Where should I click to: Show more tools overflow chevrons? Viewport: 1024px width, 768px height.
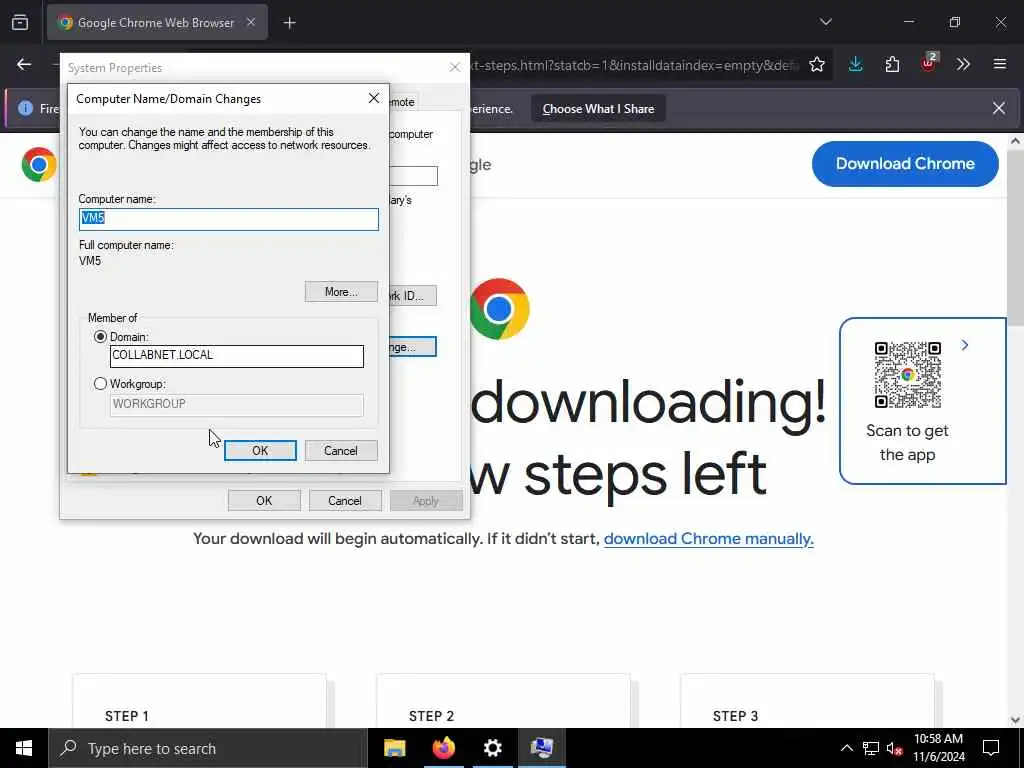pos(963,64)
